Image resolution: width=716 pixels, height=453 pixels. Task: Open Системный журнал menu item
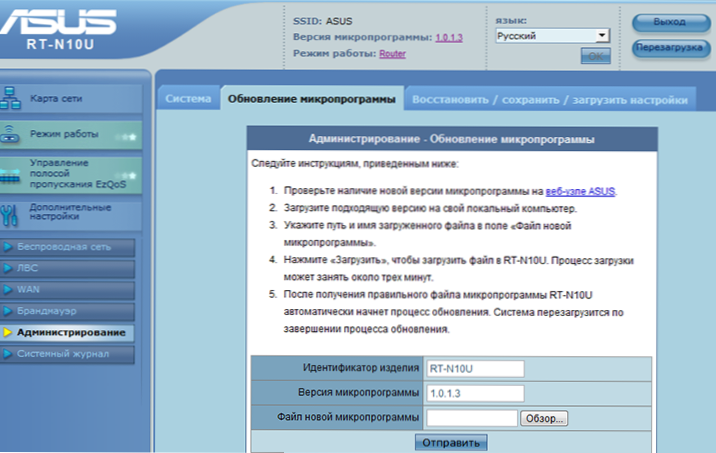coord(67,354)
